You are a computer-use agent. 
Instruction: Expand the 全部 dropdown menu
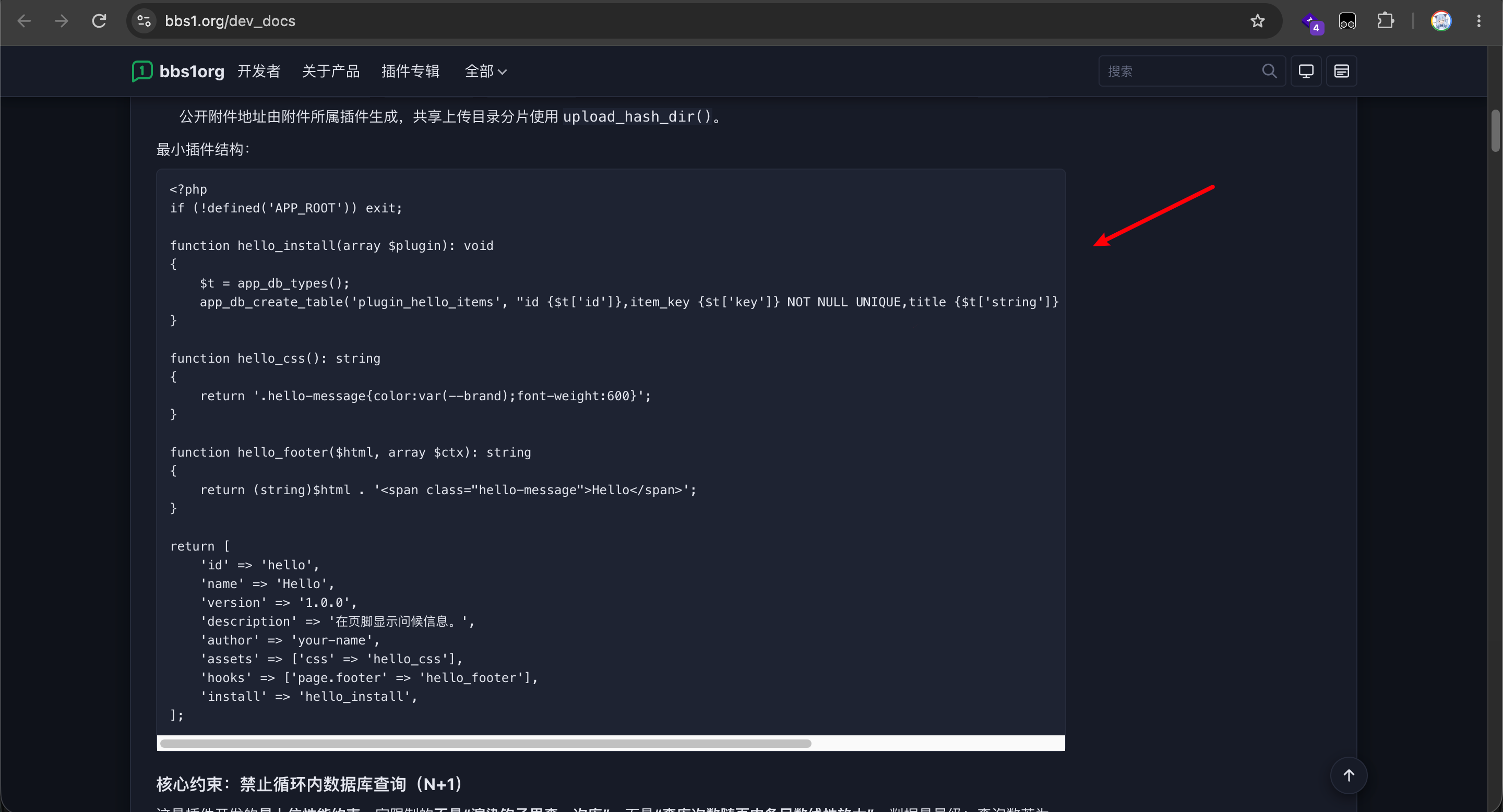tap(485, 71)
